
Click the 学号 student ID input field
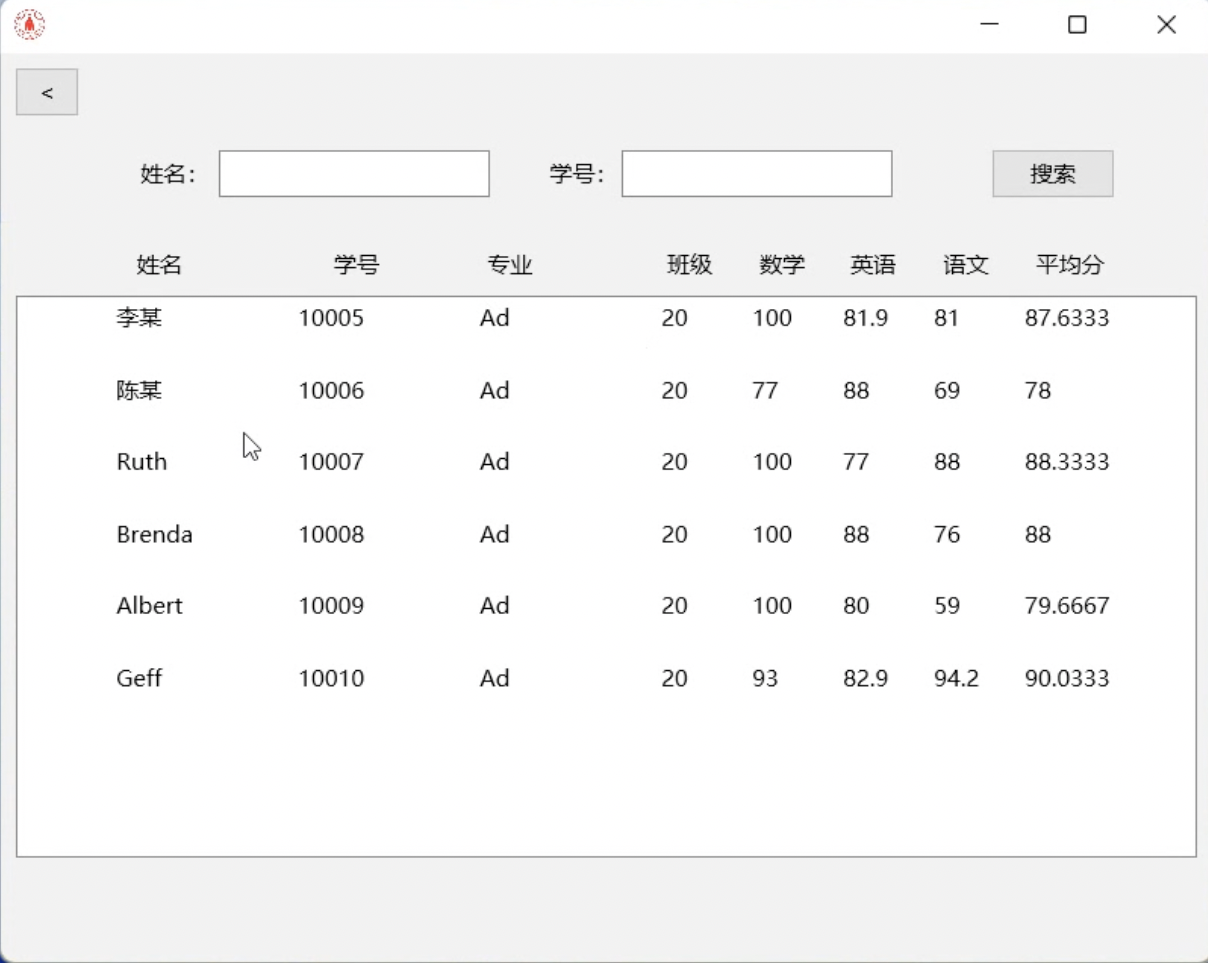(x=756, y=174)
